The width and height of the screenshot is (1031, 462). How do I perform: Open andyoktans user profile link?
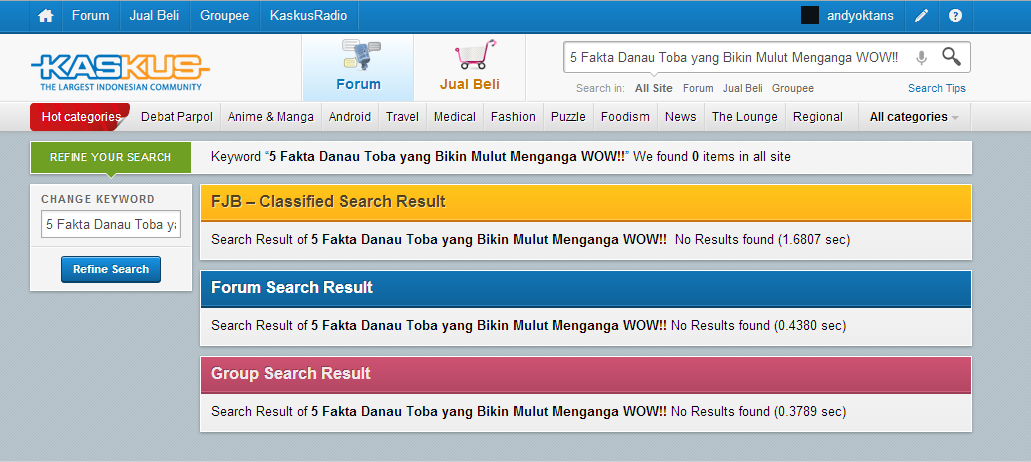coord(860,16)
